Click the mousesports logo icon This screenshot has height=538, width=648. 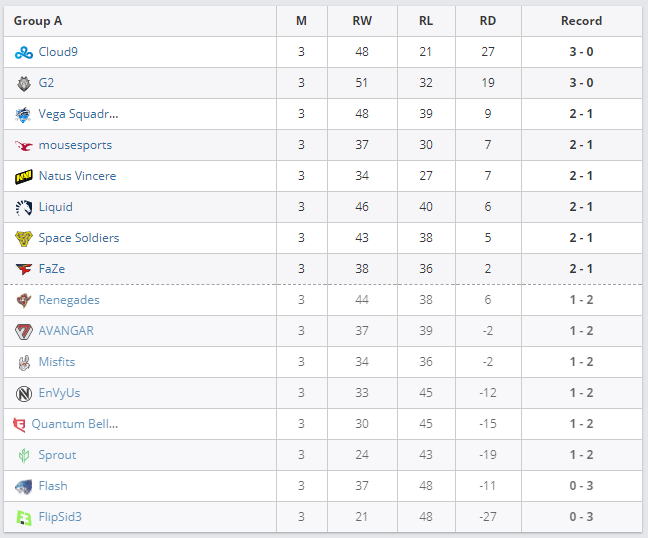pyautogui.click(x=24, y=145)
